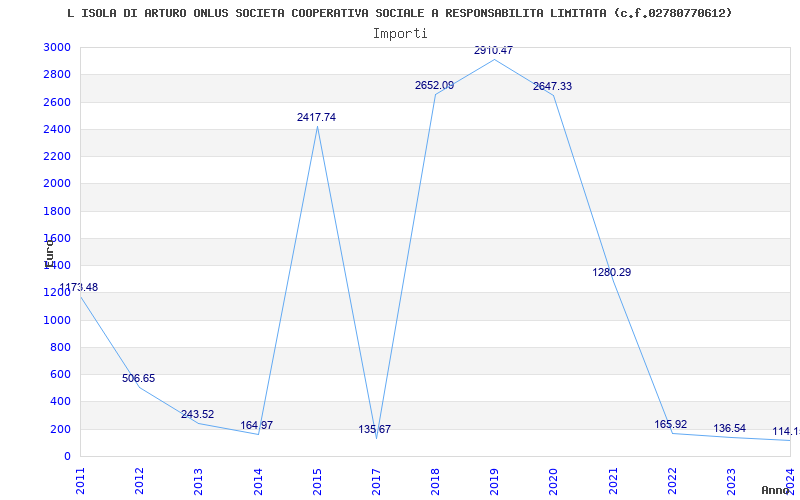Viewport: 800px width, 500px height.
Task: Click y-axis tick label 600
Action: pyautogui.click(x=61, y=374)
